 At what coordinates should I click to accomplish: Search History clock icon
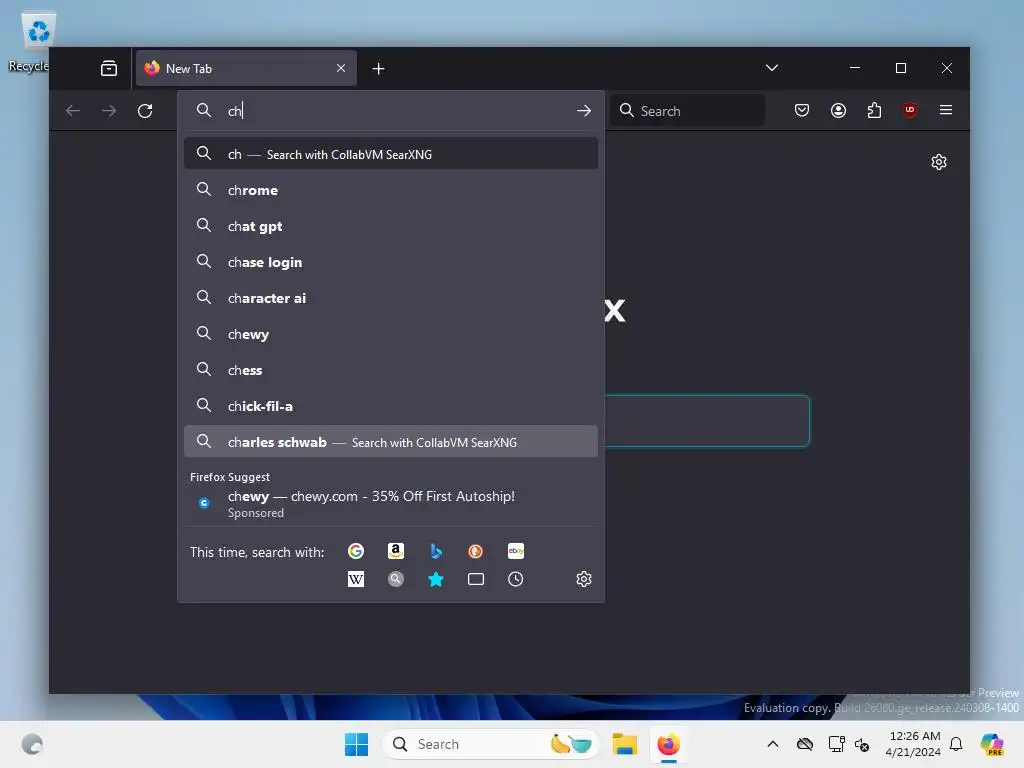pyautogui.click(x=516, y=579)
